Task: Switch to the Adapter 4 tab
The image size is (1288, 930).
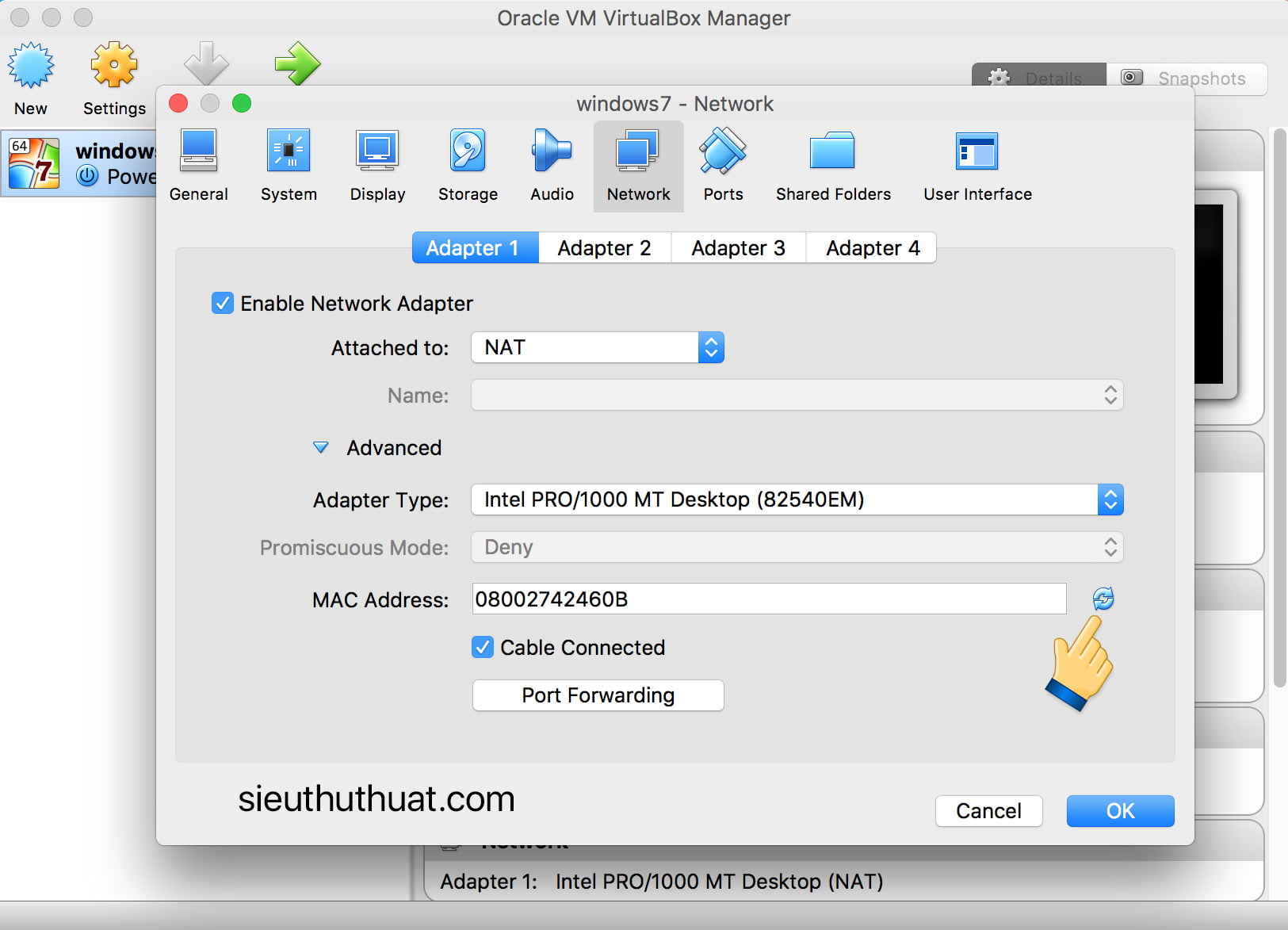Action: click(872, 248)
